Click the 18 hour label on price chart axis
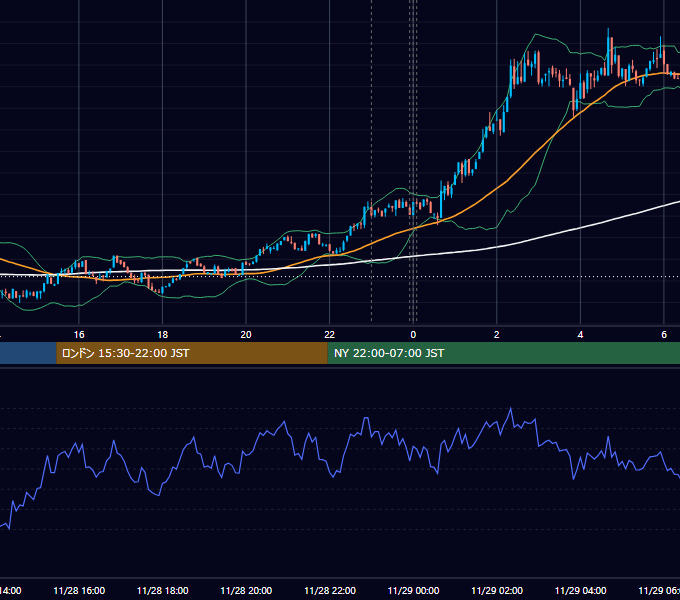This screenshot has width=680, height=600. pos(163,335)
